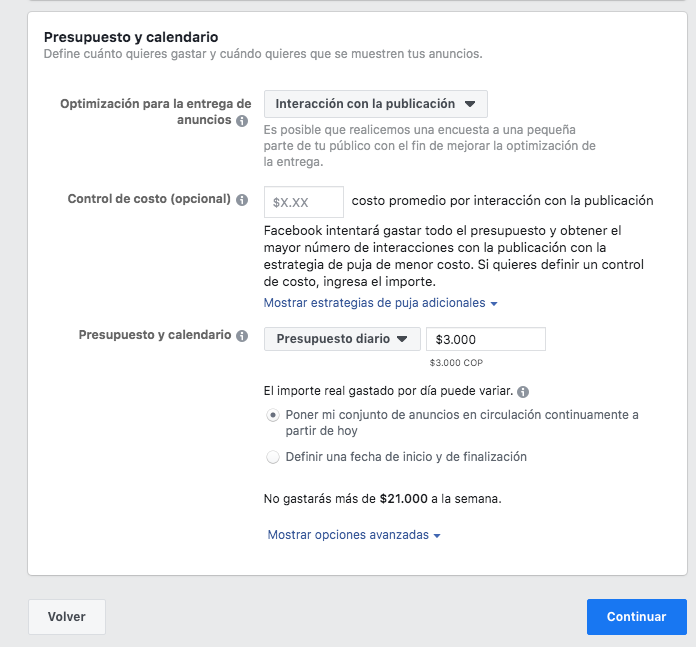Screen dimensions: 696x647
Task: Select radio 'Definir una fecha de inicio y finalización'
Action: [273, 457]
